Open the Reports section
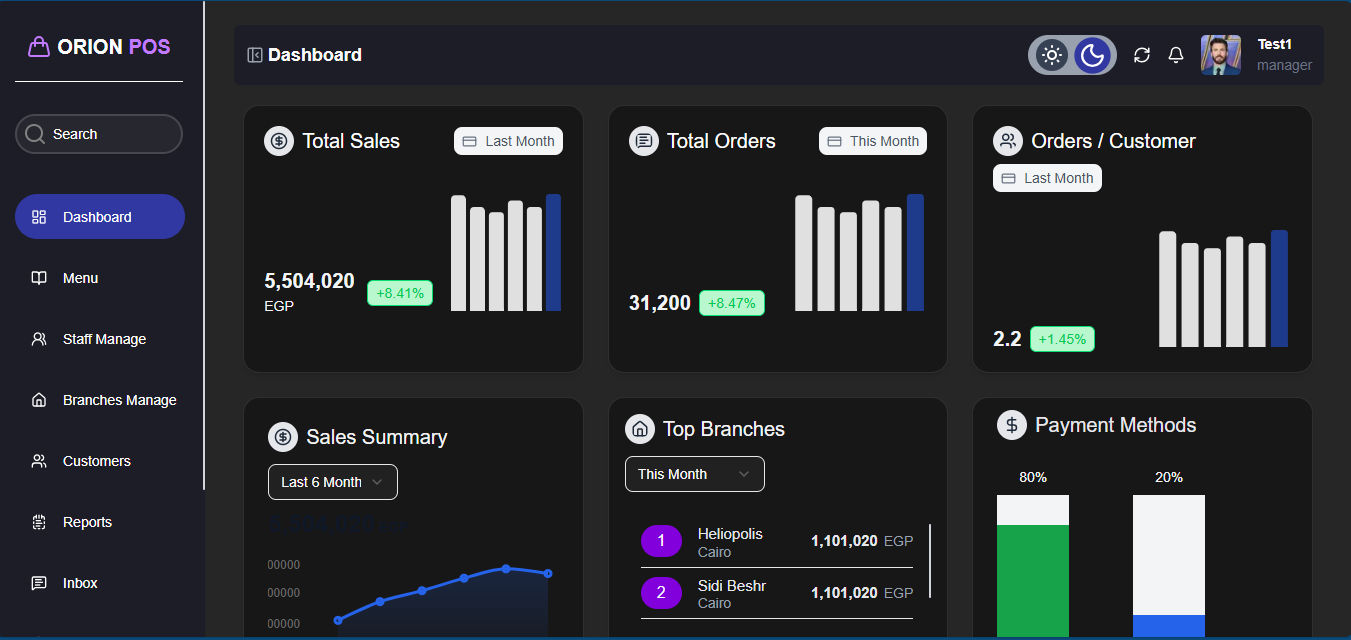Image resolution: width=1351 pixels, height=640 pixels. pyautogui.click(x=87, y=522)
